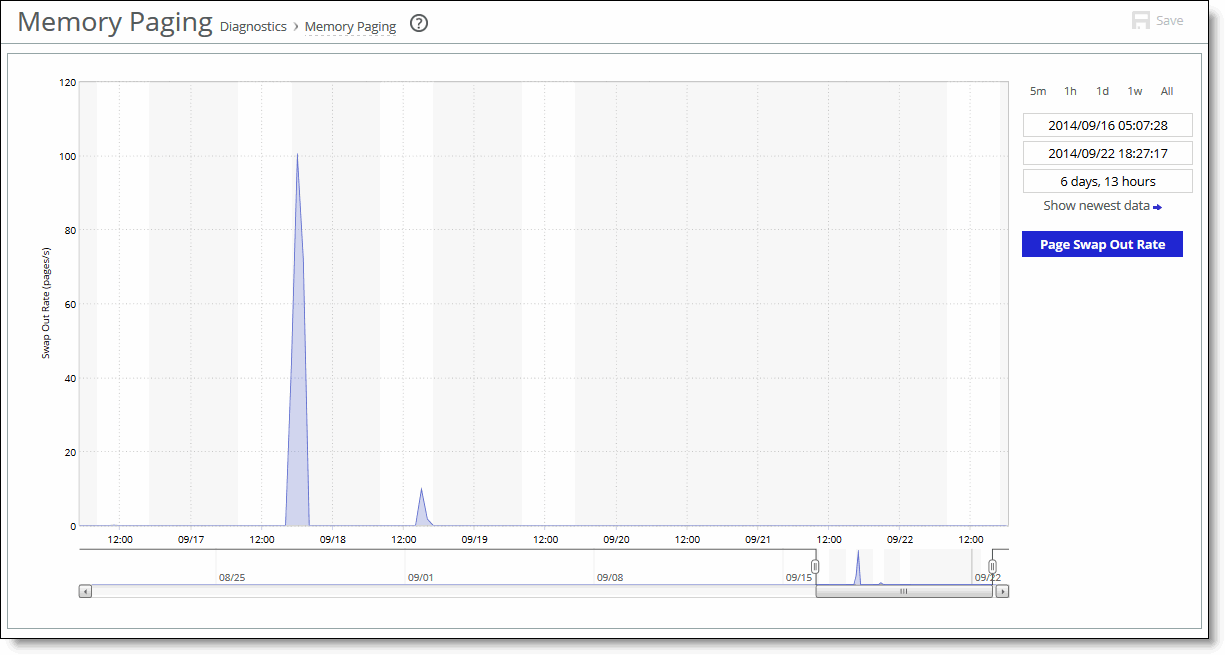The image size is (1225, 655).
Task: Select Memory Paging in the breadcrumb
Action: point(350,26)
